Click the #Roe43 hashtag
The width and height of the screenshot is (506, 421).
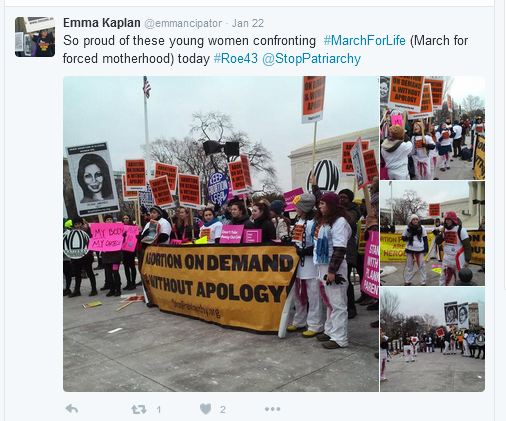pos(236,59)
